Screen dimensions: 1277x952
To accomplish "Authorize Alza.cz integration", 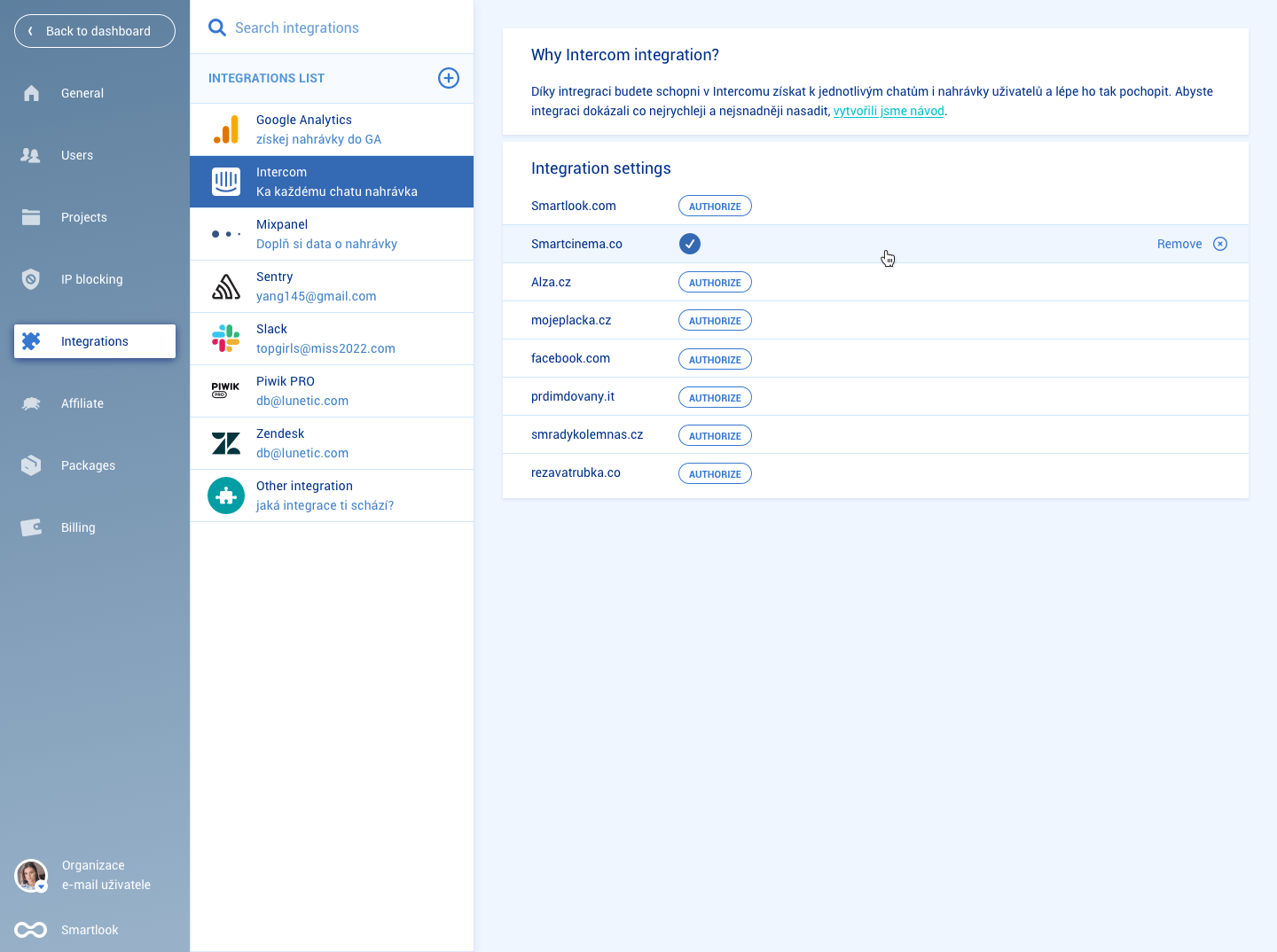I will 715,282.
